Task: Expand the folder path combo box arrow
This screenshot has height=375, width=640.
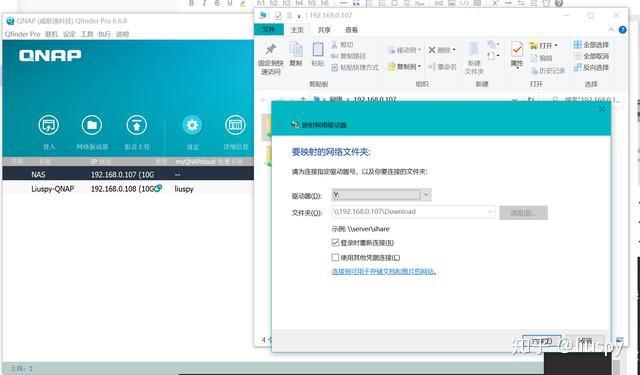Action: (x=490, y=212)
